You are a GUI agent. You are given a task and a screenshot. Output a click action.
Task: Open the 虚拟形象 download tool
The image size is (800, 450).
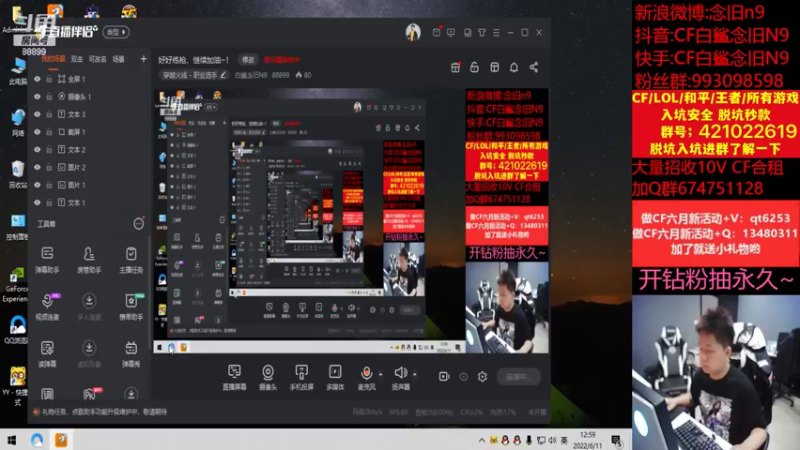(89, 354)
